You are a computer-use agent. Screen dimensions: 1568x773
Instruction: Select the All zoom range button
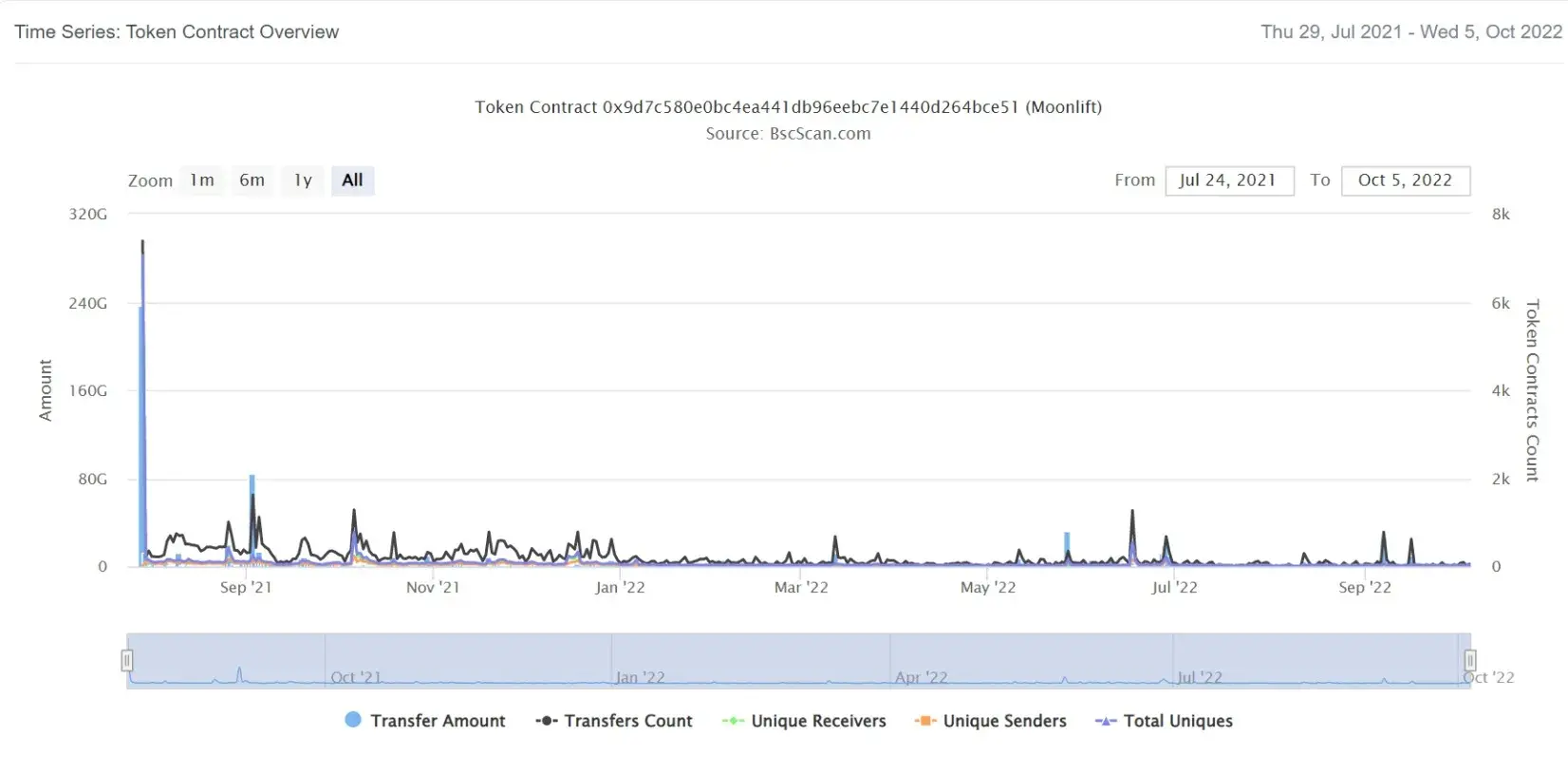pyautogui.click(x=352, y=180)
